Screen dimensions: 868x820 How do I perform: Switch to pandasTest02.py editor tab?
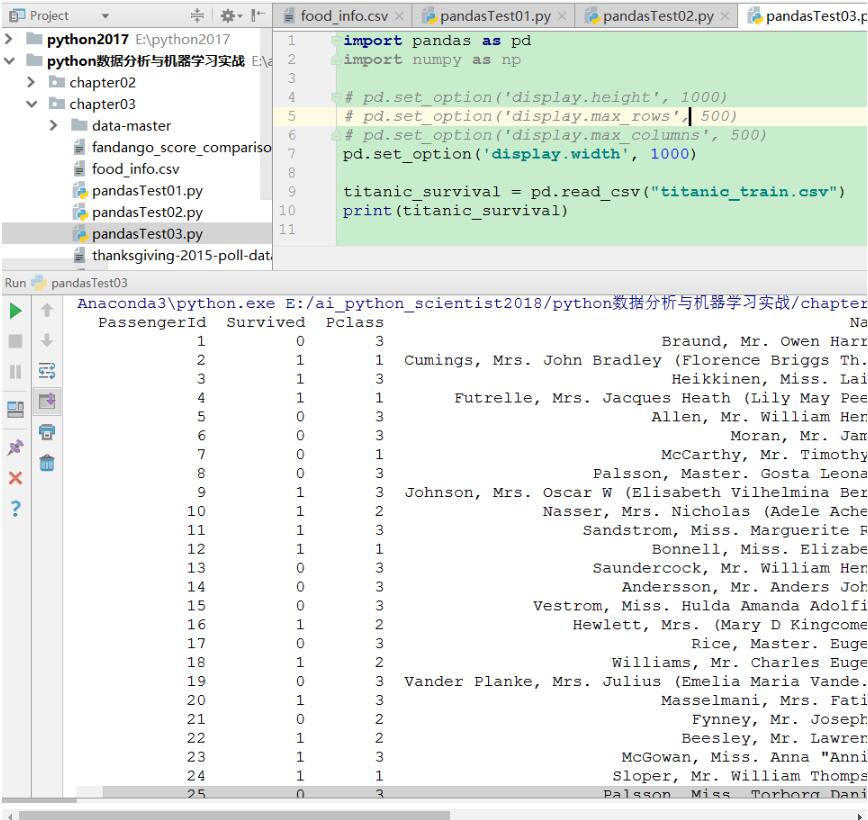tap(658, 16)
